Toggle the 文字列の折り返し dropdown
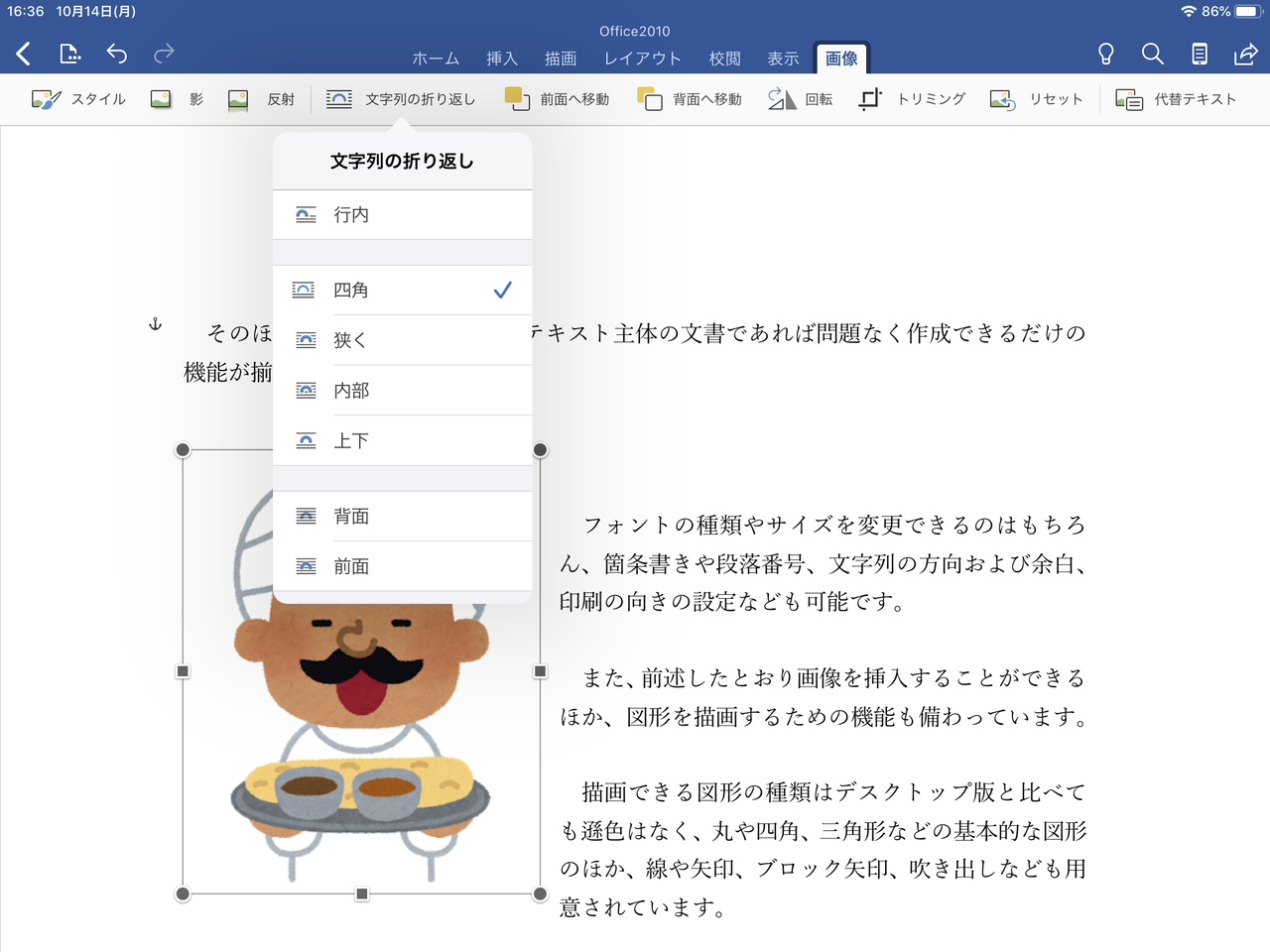The width and height of the screenshot is (1270, 952). coord(401,99)
